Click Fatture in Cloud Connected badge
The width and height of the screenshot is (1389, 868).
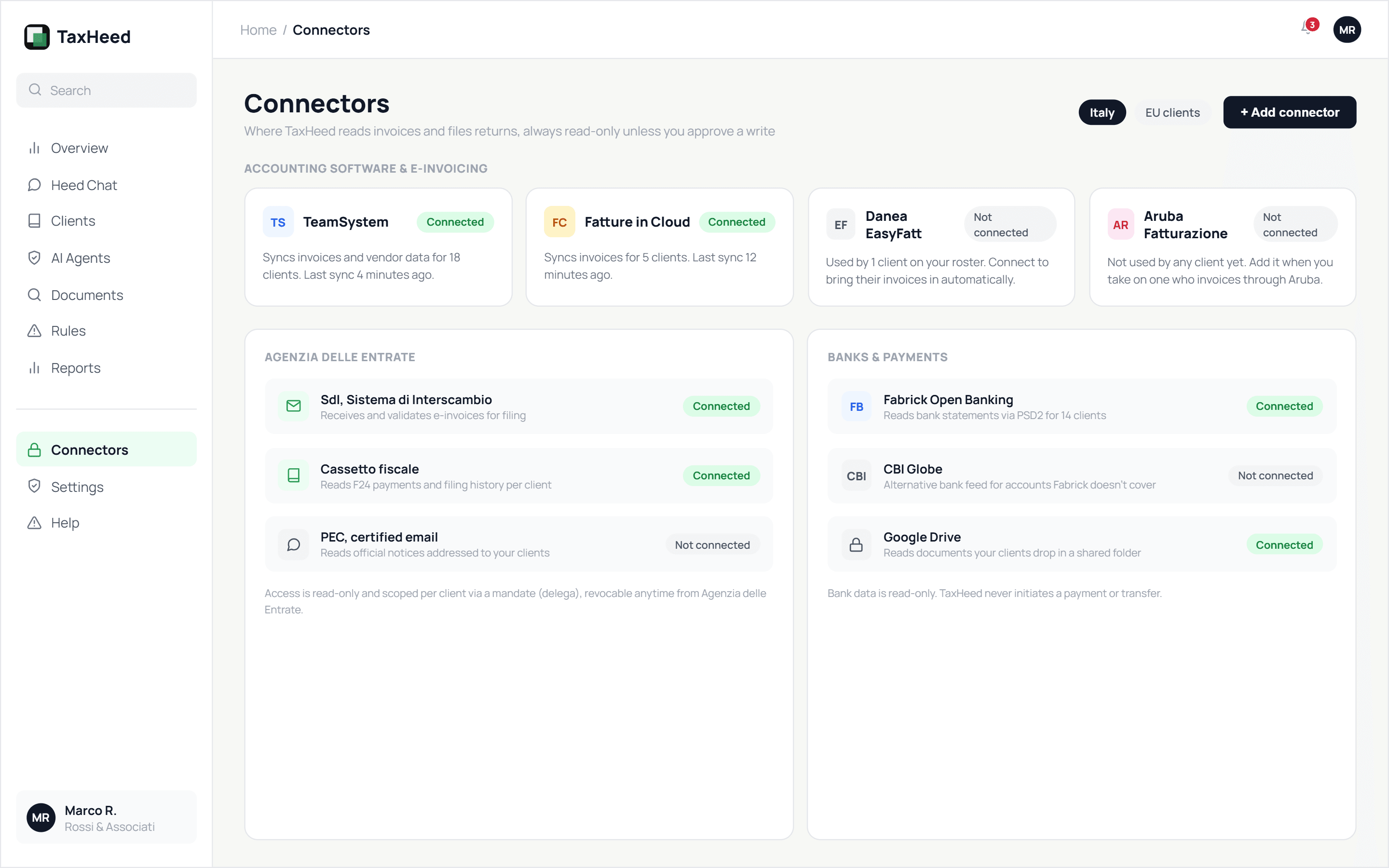click(x=736, y=222)
